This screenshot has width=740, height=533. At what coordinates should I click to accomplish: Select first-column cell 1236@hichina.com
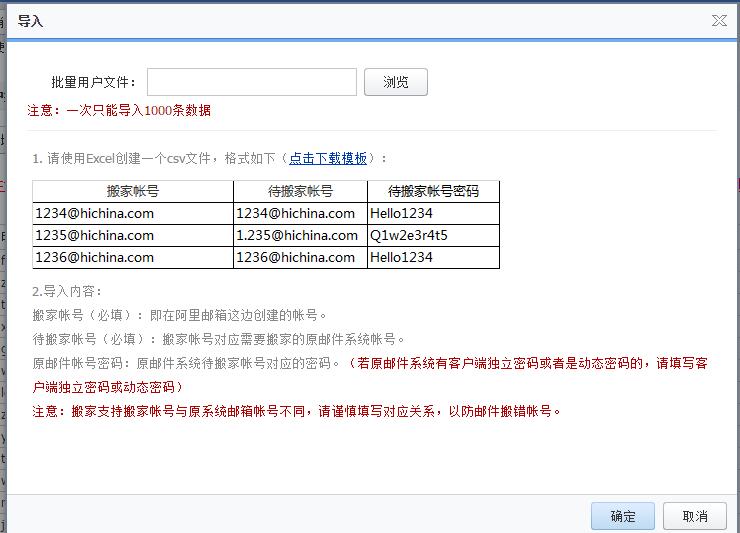[94, 257]
